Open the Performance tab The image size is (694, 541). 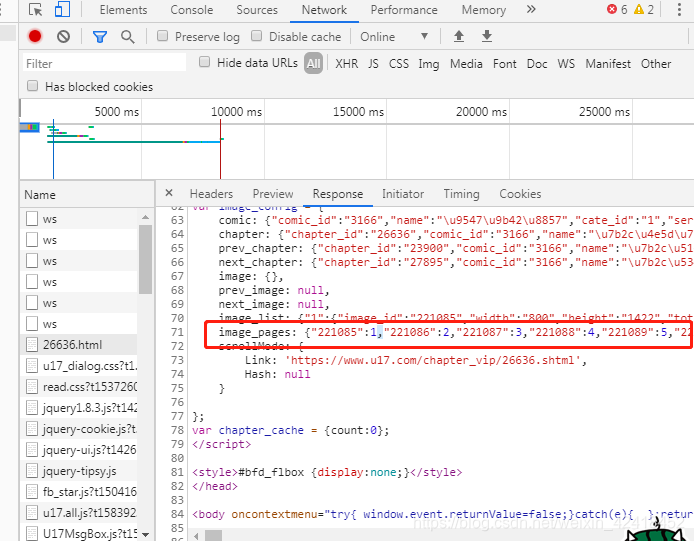(x=404, y=10)
